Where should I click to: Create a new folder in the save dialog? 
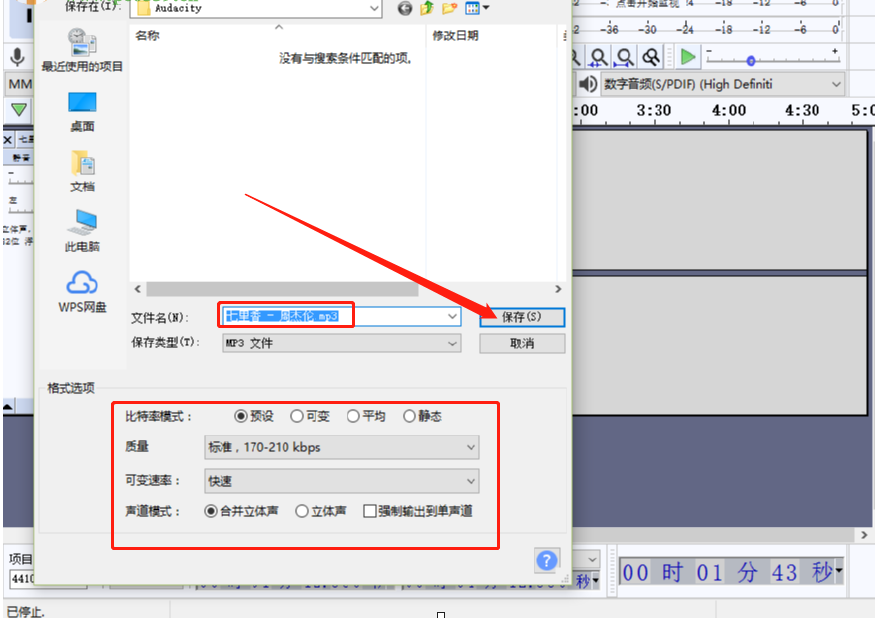(449, 8)
